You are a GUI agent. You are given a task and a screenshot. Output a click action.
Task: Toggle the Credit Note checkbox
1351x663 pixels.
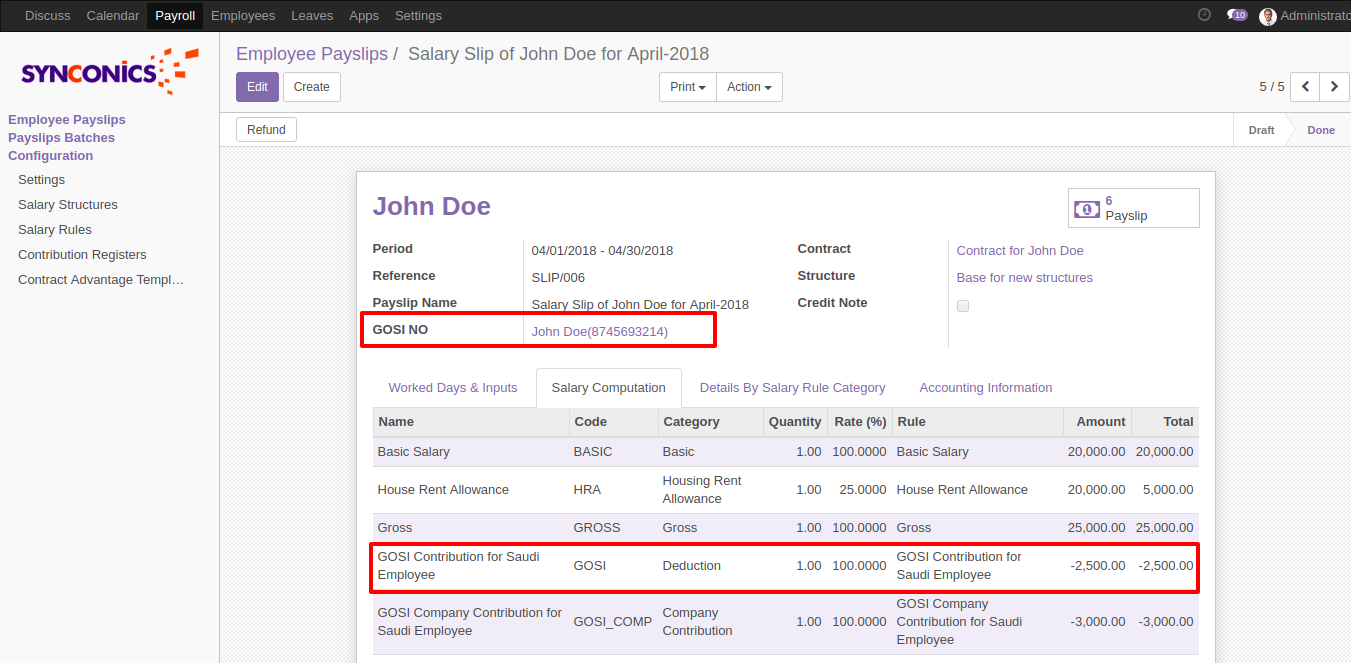pyautogui.click(x=963, y=306)
